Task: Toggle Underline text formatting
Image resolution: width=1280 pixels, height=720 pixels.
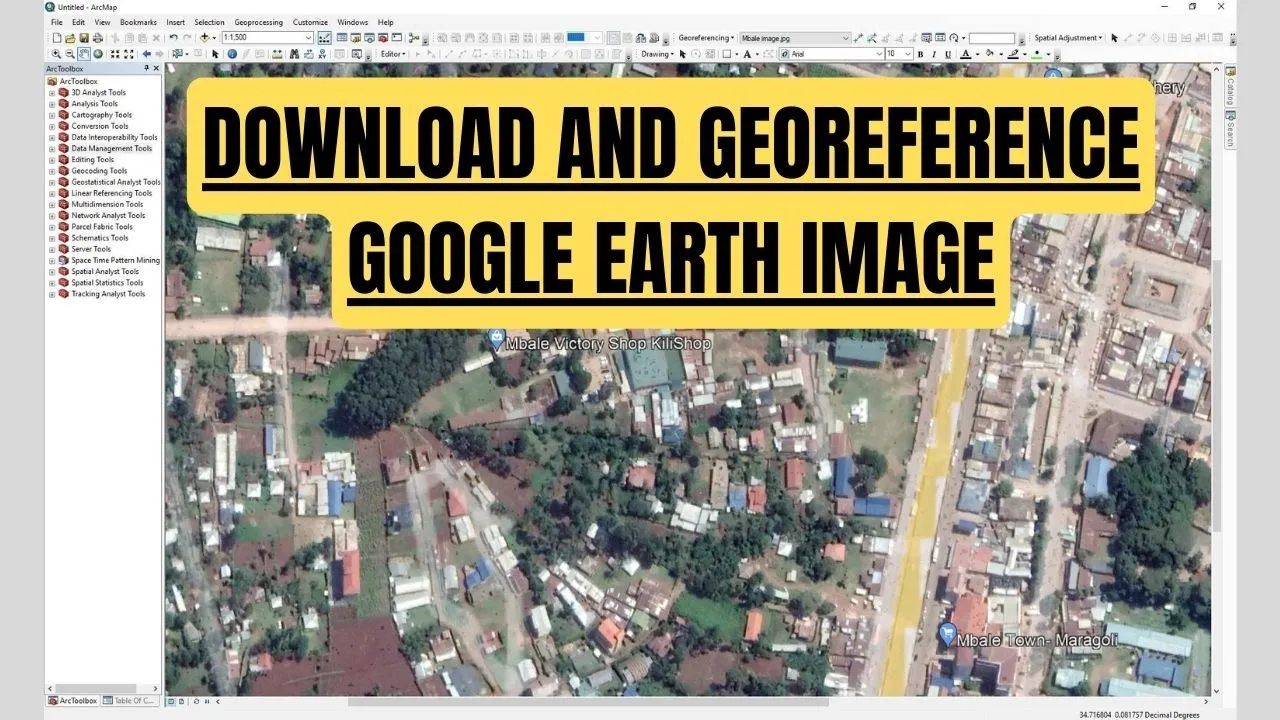Action: [x=948, y=53]
